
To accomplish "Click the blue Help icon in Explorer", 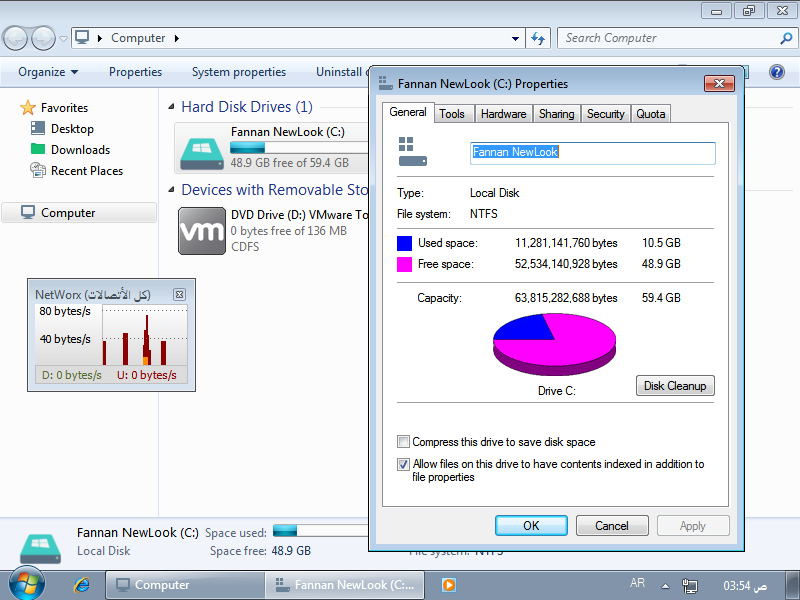I will [x=777, y=72].
